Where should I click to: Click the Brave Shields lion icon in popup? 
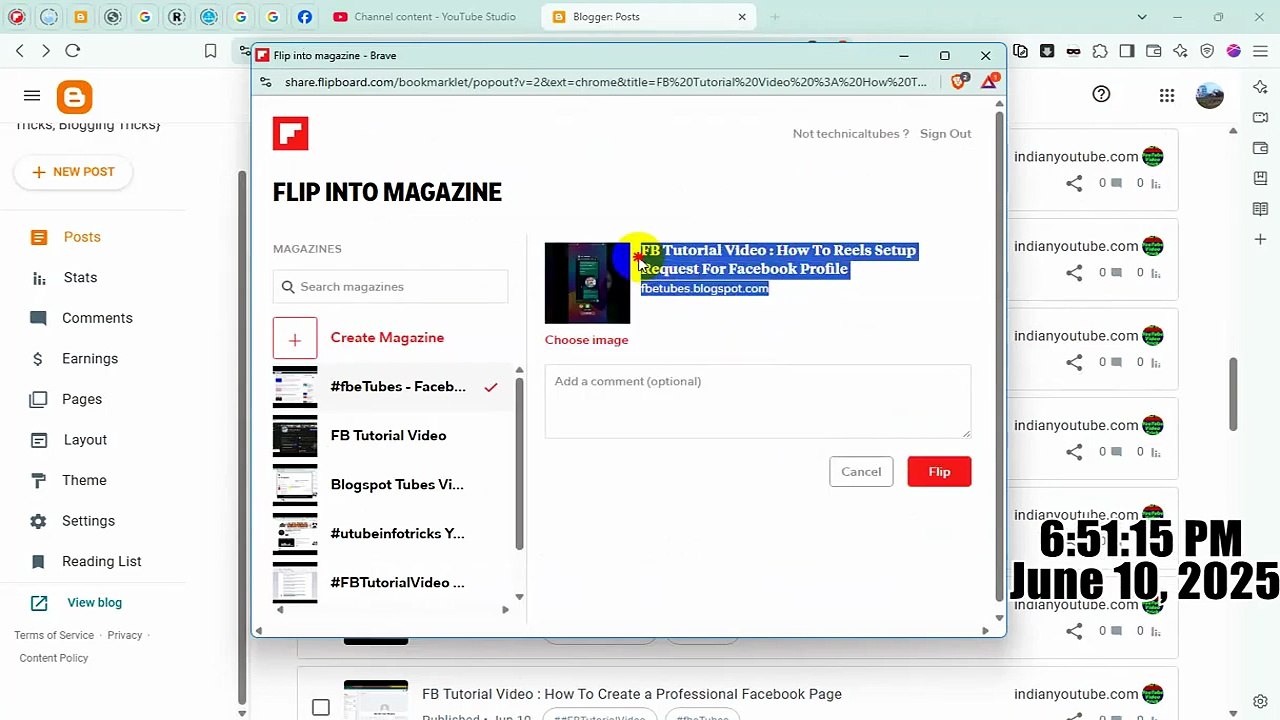(958, 82)
